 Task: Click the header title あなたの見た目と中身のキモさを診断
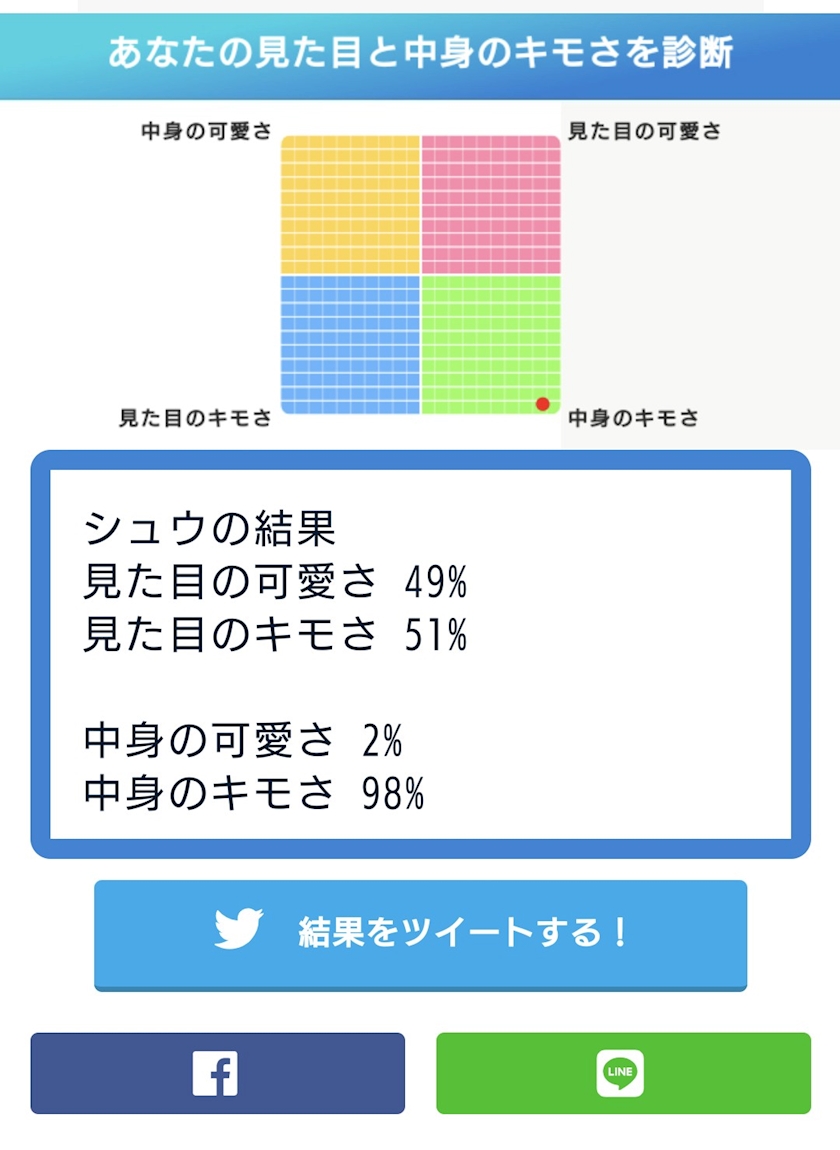(420, 53)
